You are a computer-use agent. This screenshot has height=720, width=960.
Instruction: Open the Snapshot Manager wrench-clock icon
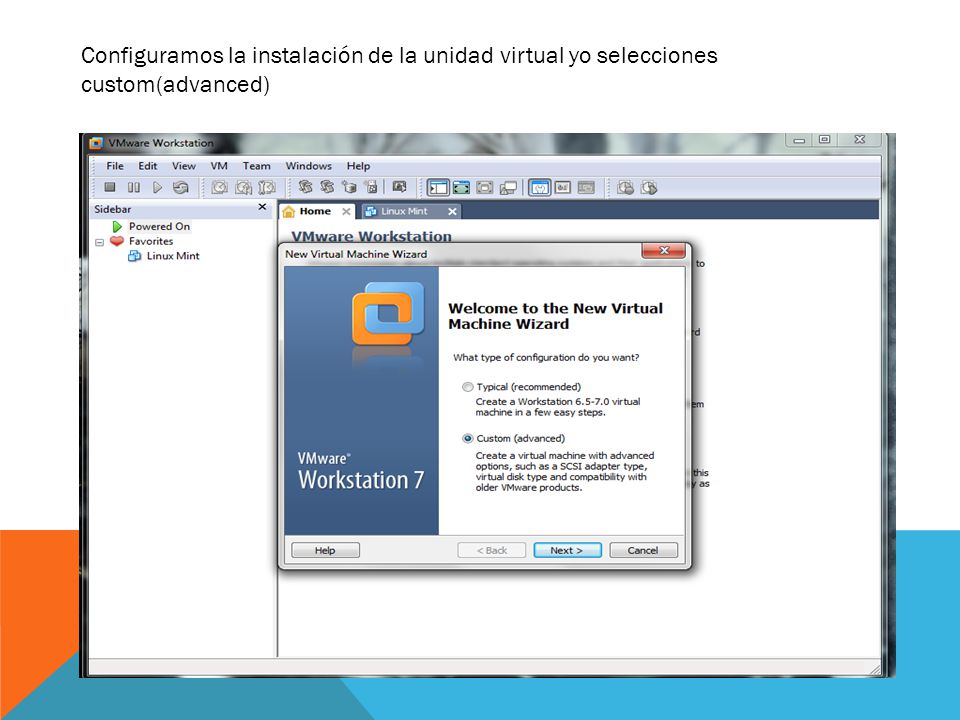pos(267,187)
